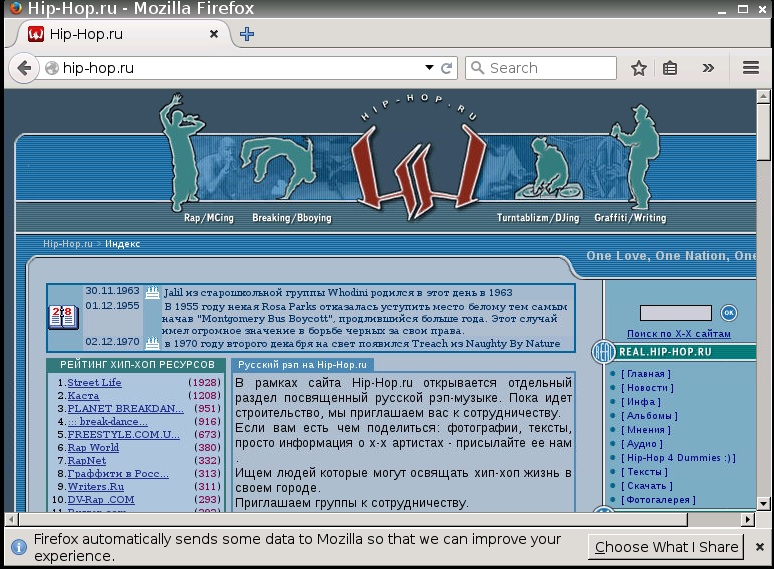Open the URL history dropdown arrow
Image resolution: width=774 pixels, height=569 pixels.
(x=429, y=68)
